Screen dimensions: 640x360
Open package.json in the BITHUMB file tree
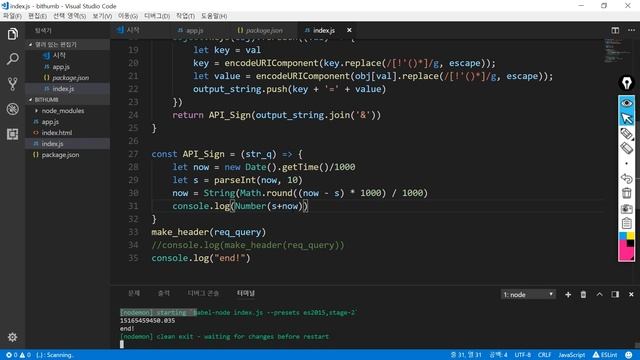[68, 155]
